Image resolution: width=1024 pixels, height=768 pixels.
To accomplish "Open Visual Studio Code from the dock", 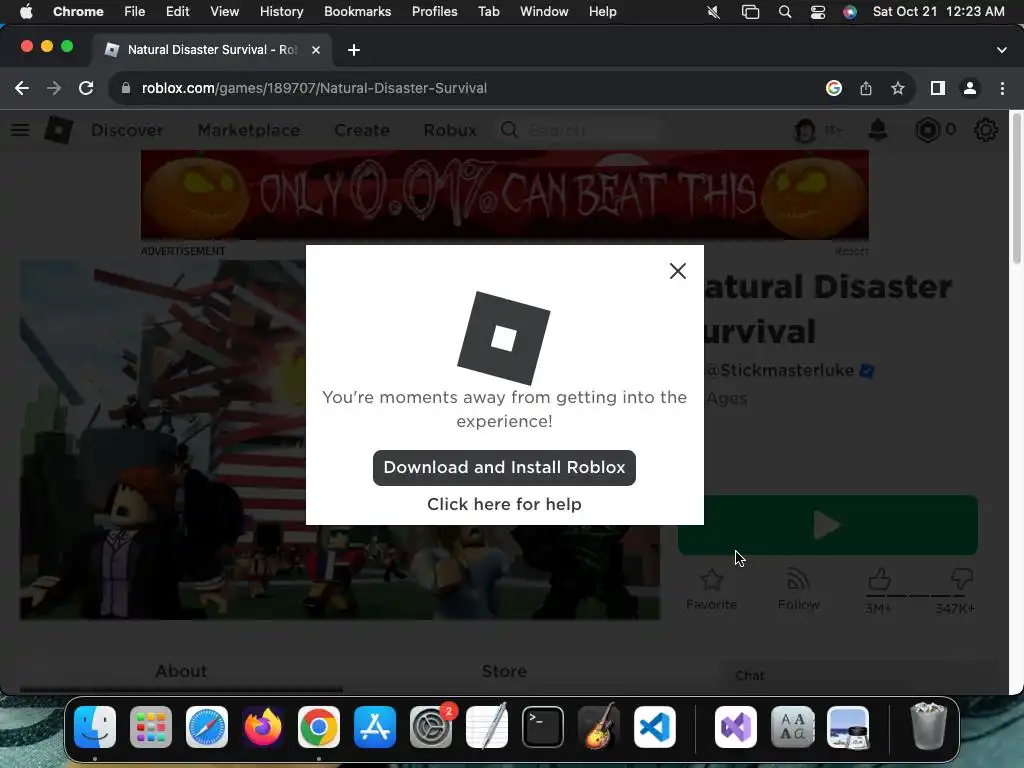I will [x=655, y=727].
